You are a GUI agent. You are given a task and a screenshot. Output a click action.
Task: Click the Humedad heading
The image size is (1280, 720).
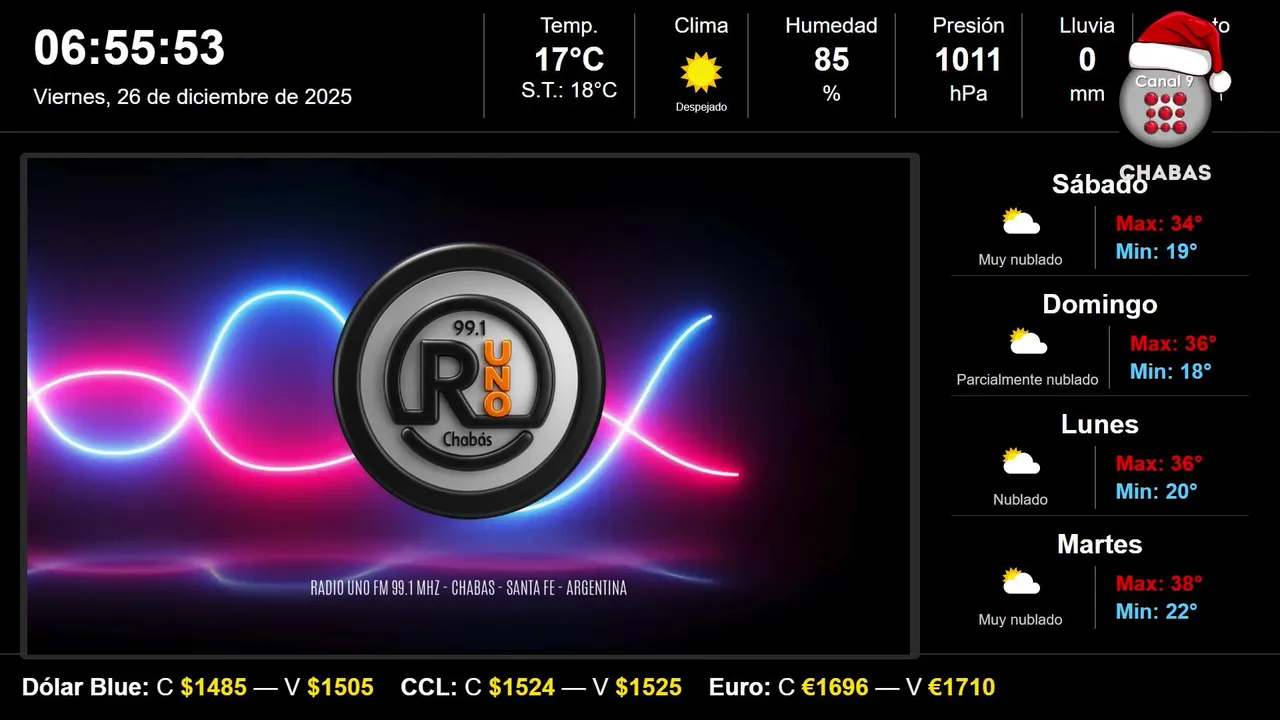(x=831, y=26)
